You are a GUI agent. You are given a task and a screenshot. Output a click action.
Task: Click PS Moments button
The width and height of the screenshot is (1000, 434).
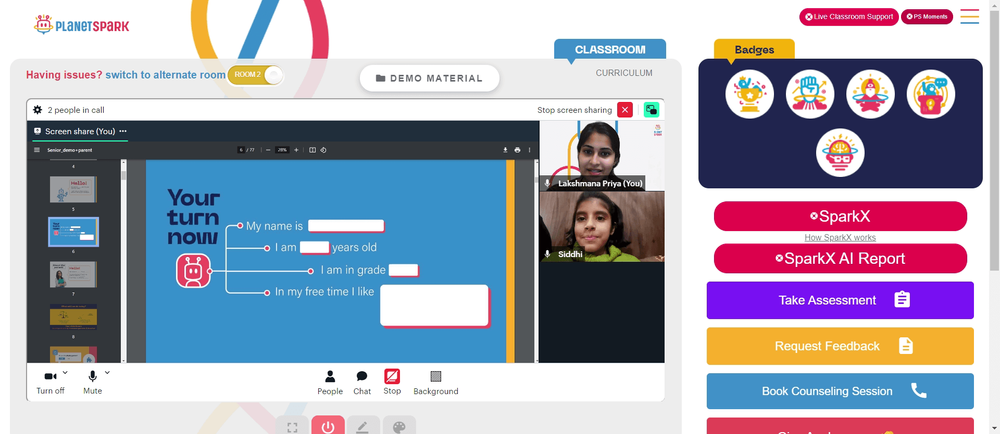pos(927,17)
